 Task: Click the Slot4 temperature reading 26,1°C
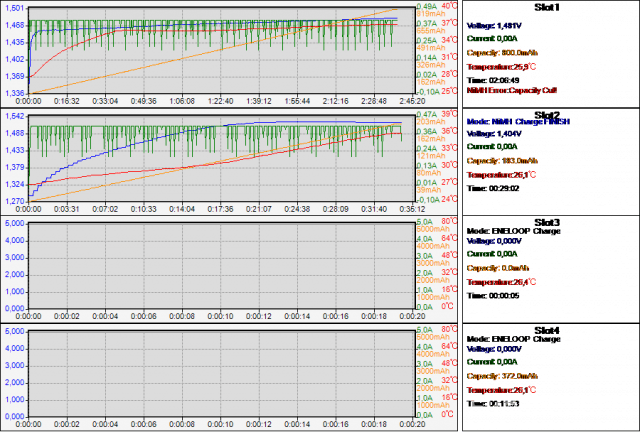pos(501,390)
